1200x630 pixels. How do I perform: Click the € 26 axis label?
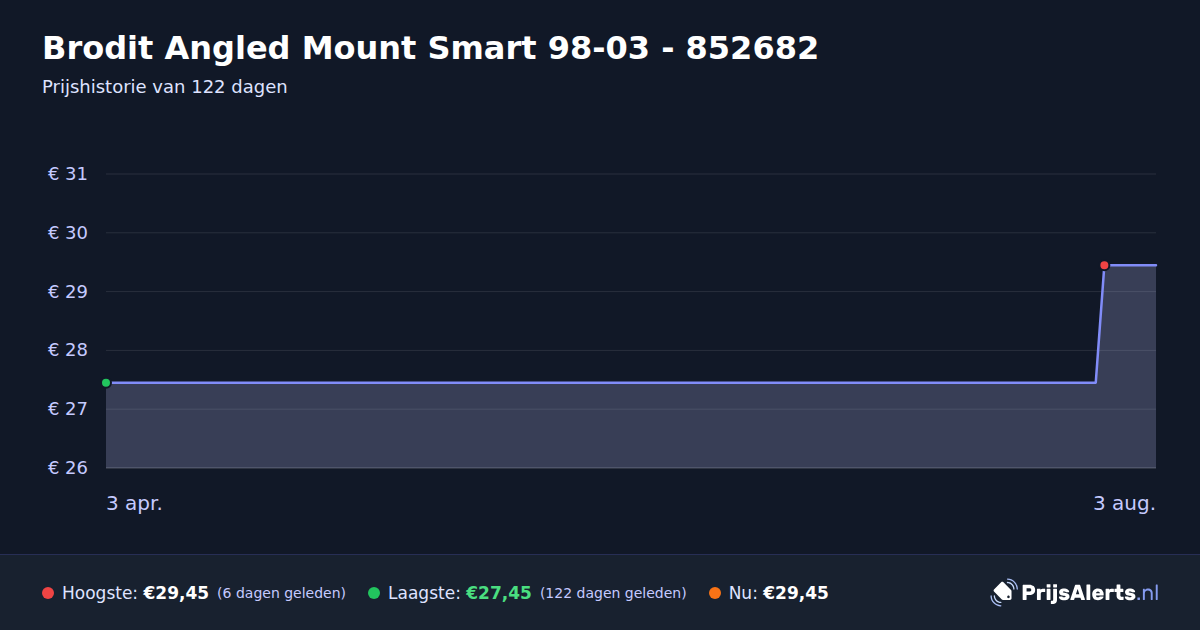pyautogui.click(x=68, y=468)
